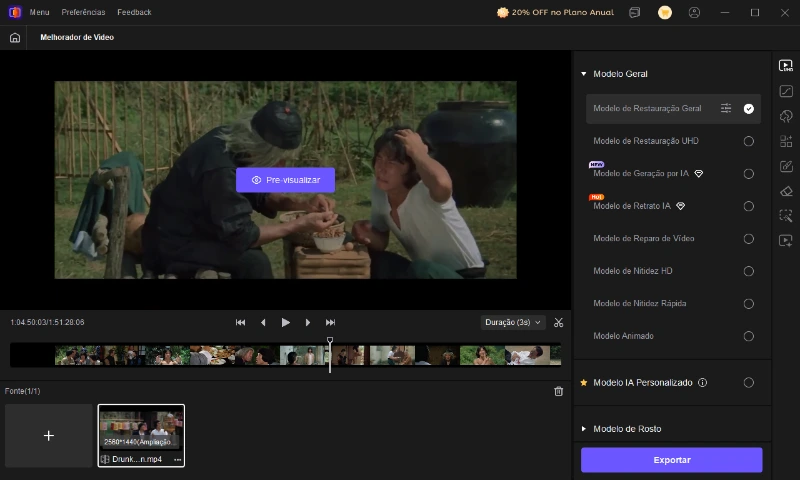
Task: Open the Menu item
Action: (x=39, y=12)
